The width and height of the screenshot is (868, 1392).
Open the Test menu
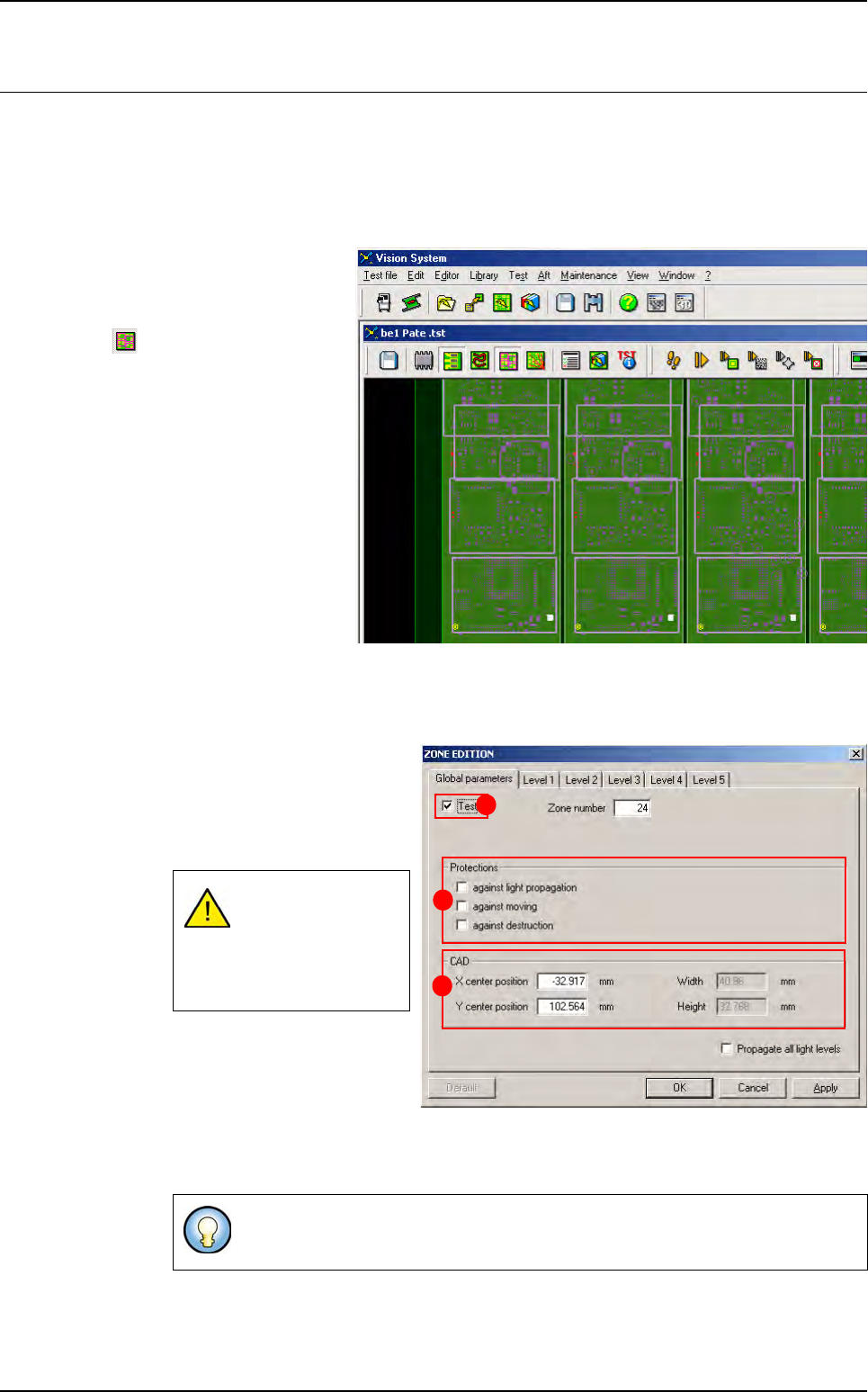518,275
